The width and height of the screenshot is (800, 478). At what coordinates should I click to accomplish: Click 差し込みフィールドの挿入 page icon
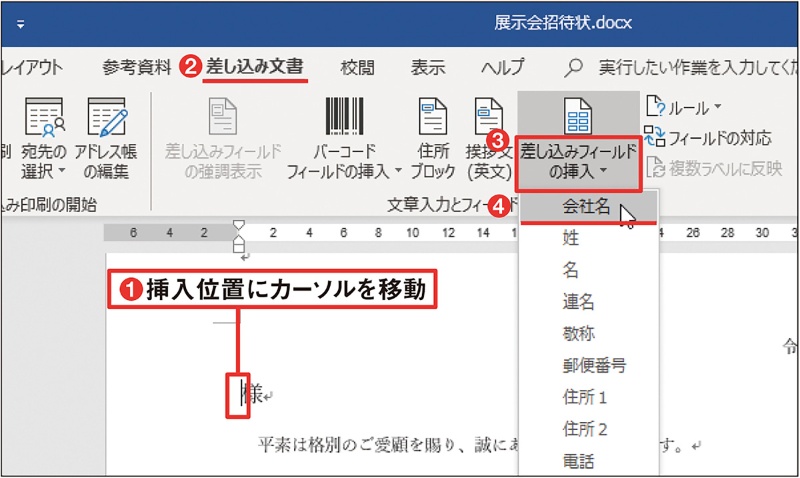tap(578, 116)
